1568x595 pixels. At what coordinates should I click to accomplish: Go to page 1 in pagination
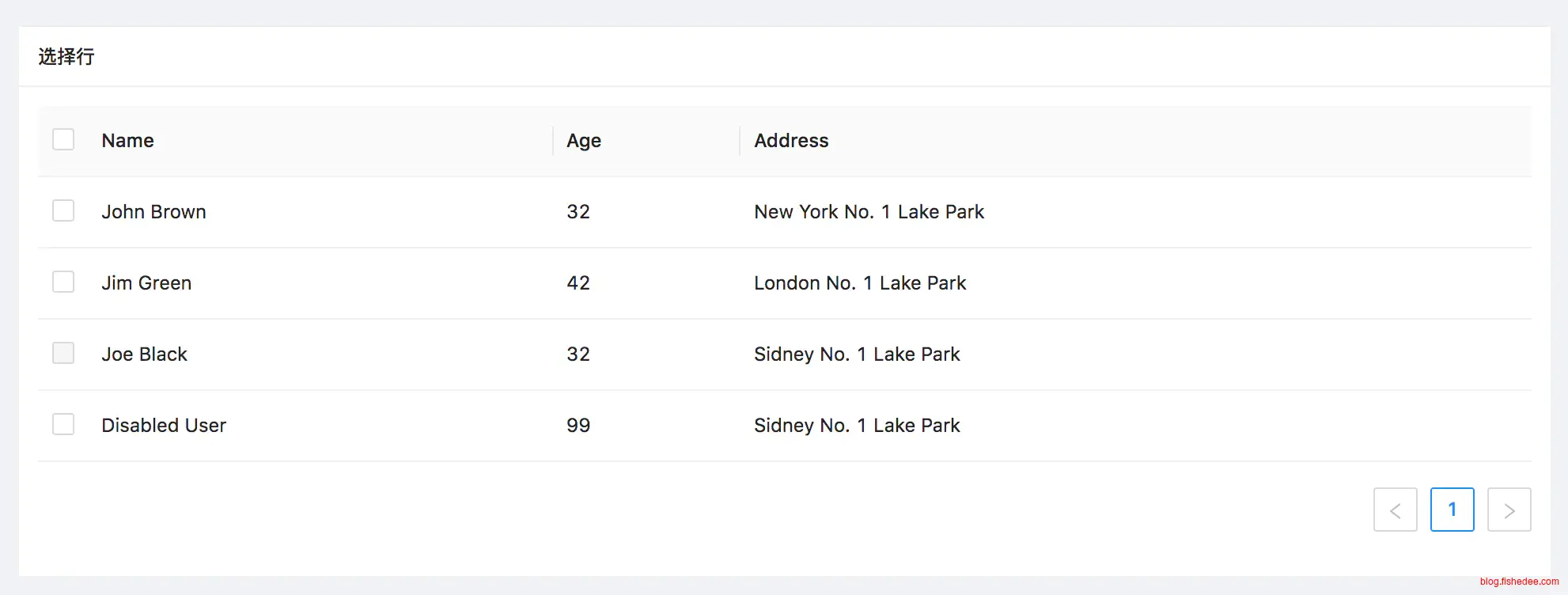pyautogui.click(x=1452, y=510)
